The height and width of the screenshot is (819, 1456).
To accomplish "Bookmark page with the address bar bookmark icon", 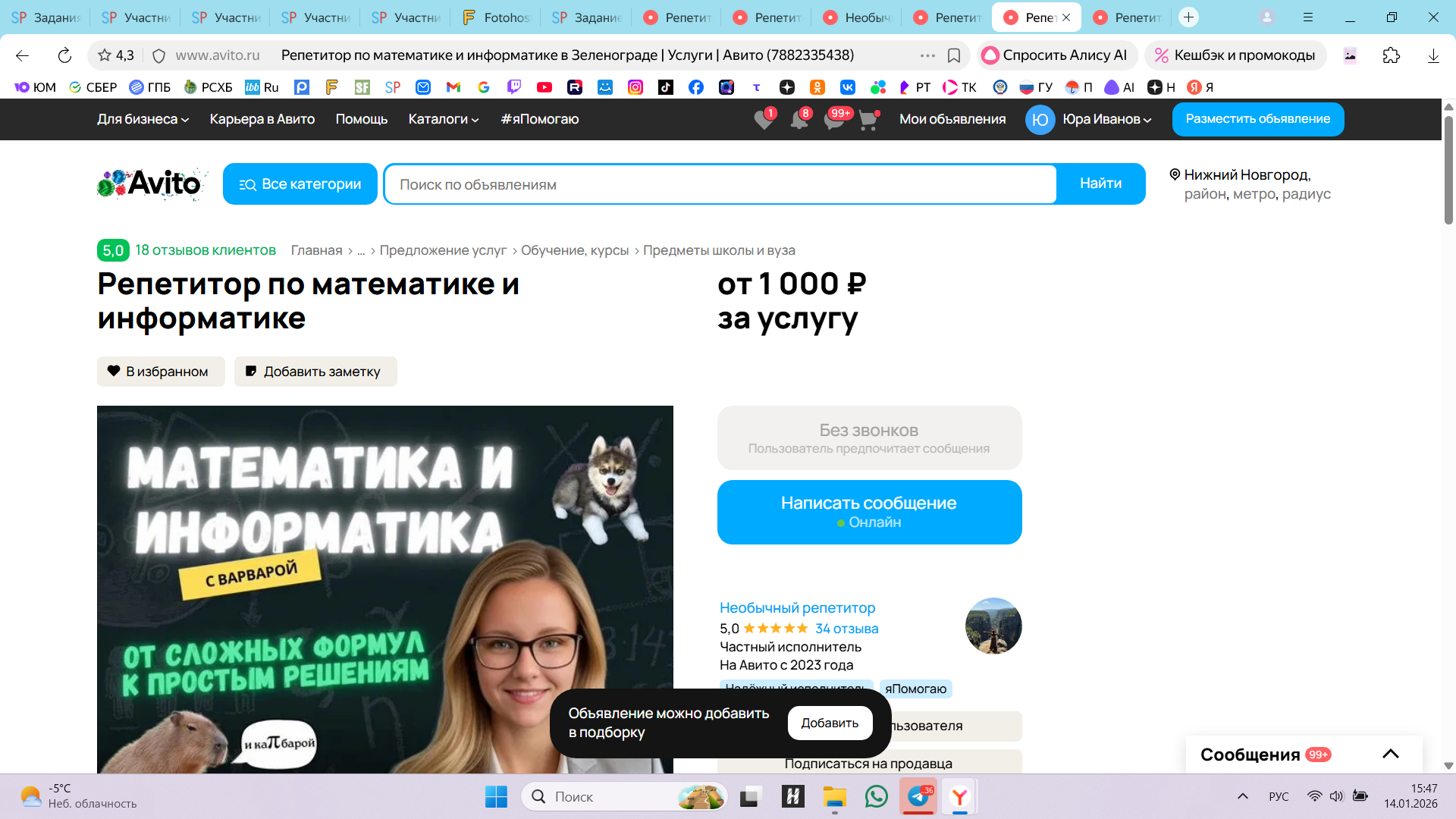I will click(x=954, y=55).
